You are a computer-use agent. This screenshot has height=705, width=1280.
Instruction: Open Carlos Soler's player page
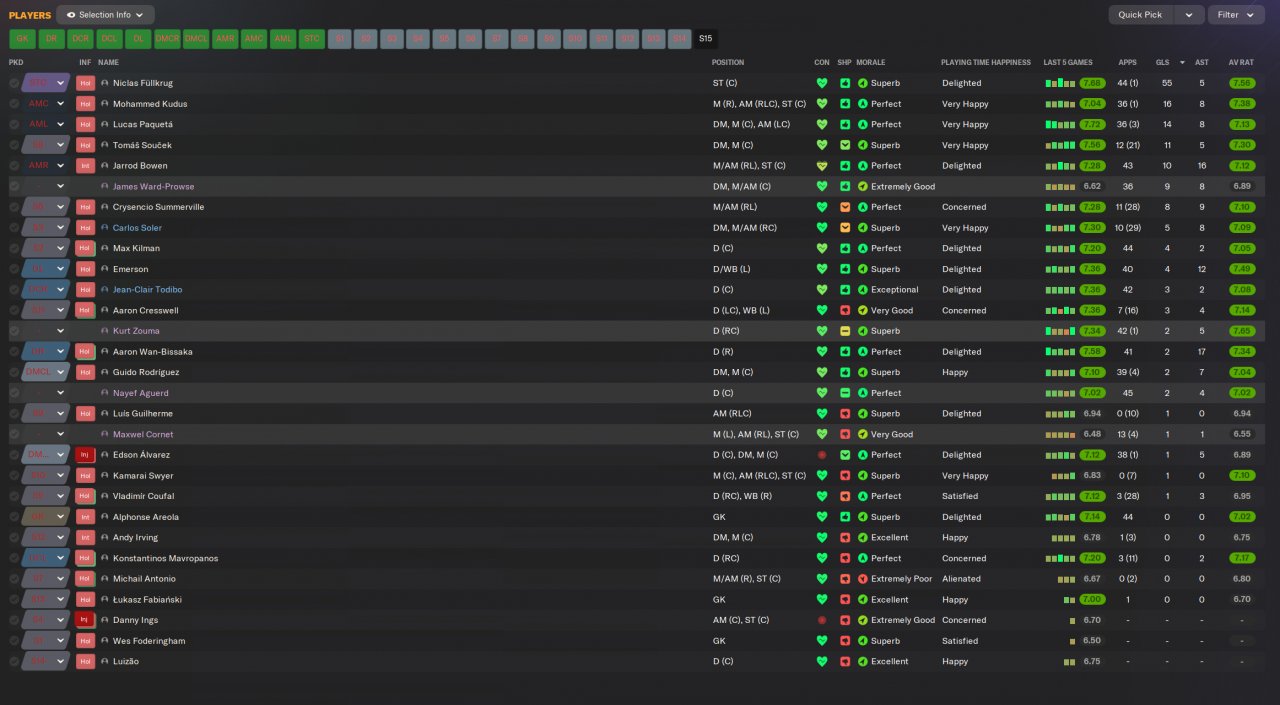coord(137,228)
